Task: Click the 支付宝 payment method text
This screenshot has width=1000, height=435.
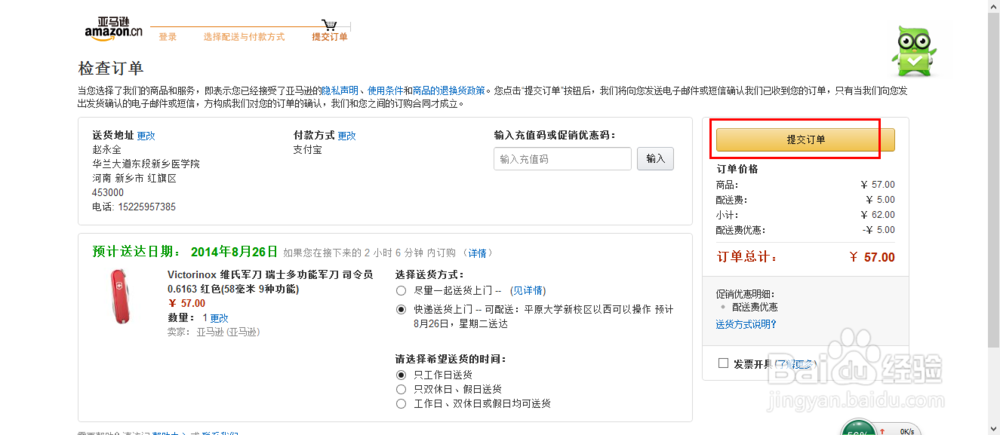Action: click(x=307, y=150)
